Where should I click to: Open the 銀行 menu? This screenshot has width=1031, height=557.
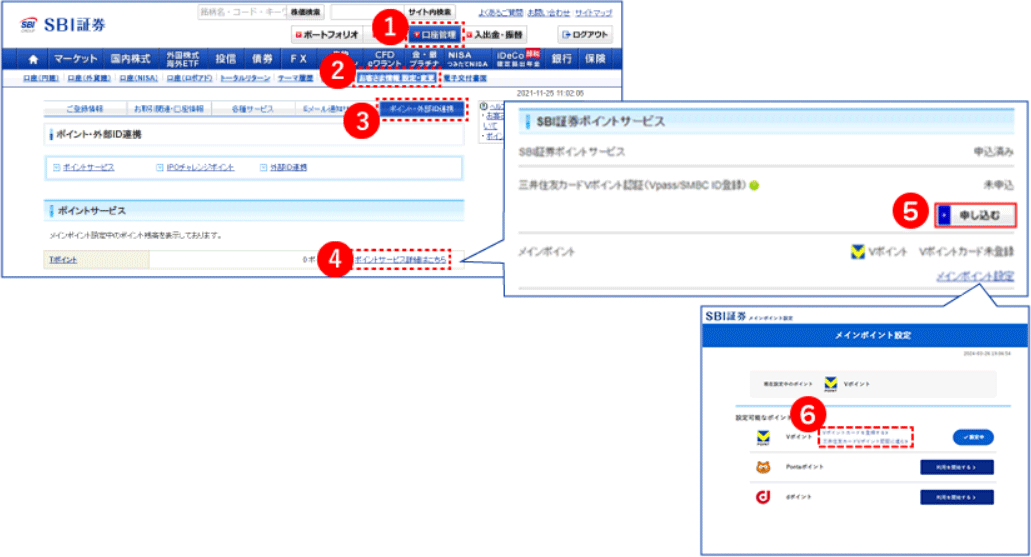[562, 59]
